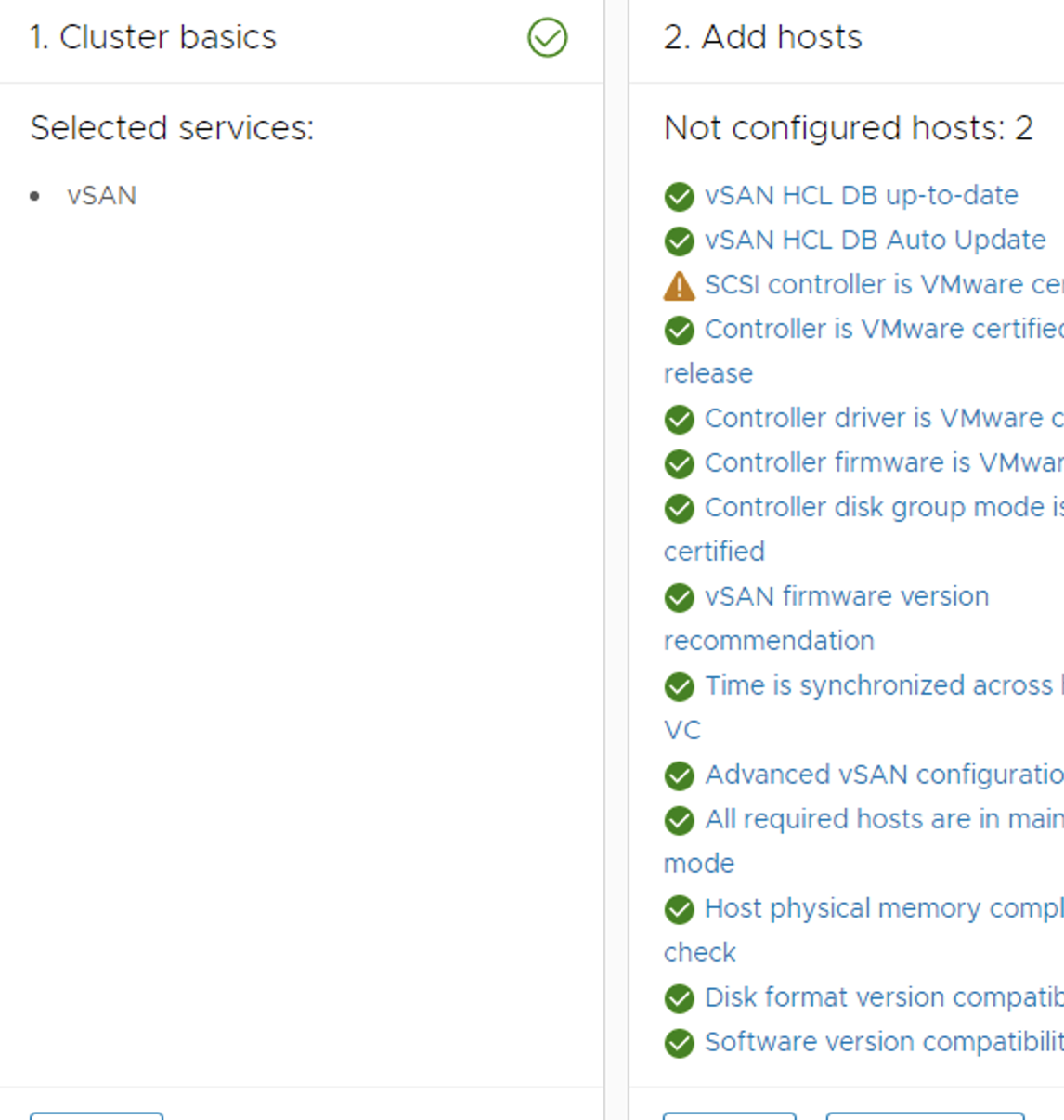Click the '2. Add hosts' card title

[763, 37]
